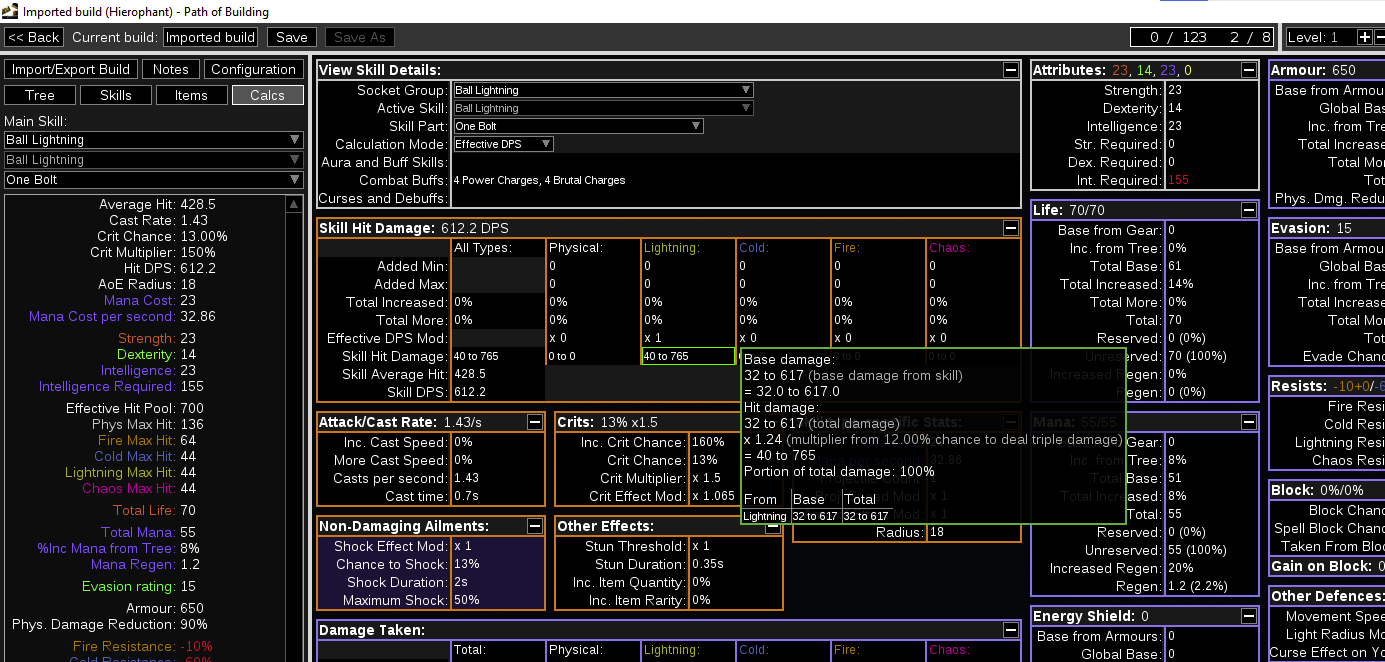1385x662 pixels.
Task: Click the Lightning Effective DPS Mod x 1
Action: click(x=653, y=338)
